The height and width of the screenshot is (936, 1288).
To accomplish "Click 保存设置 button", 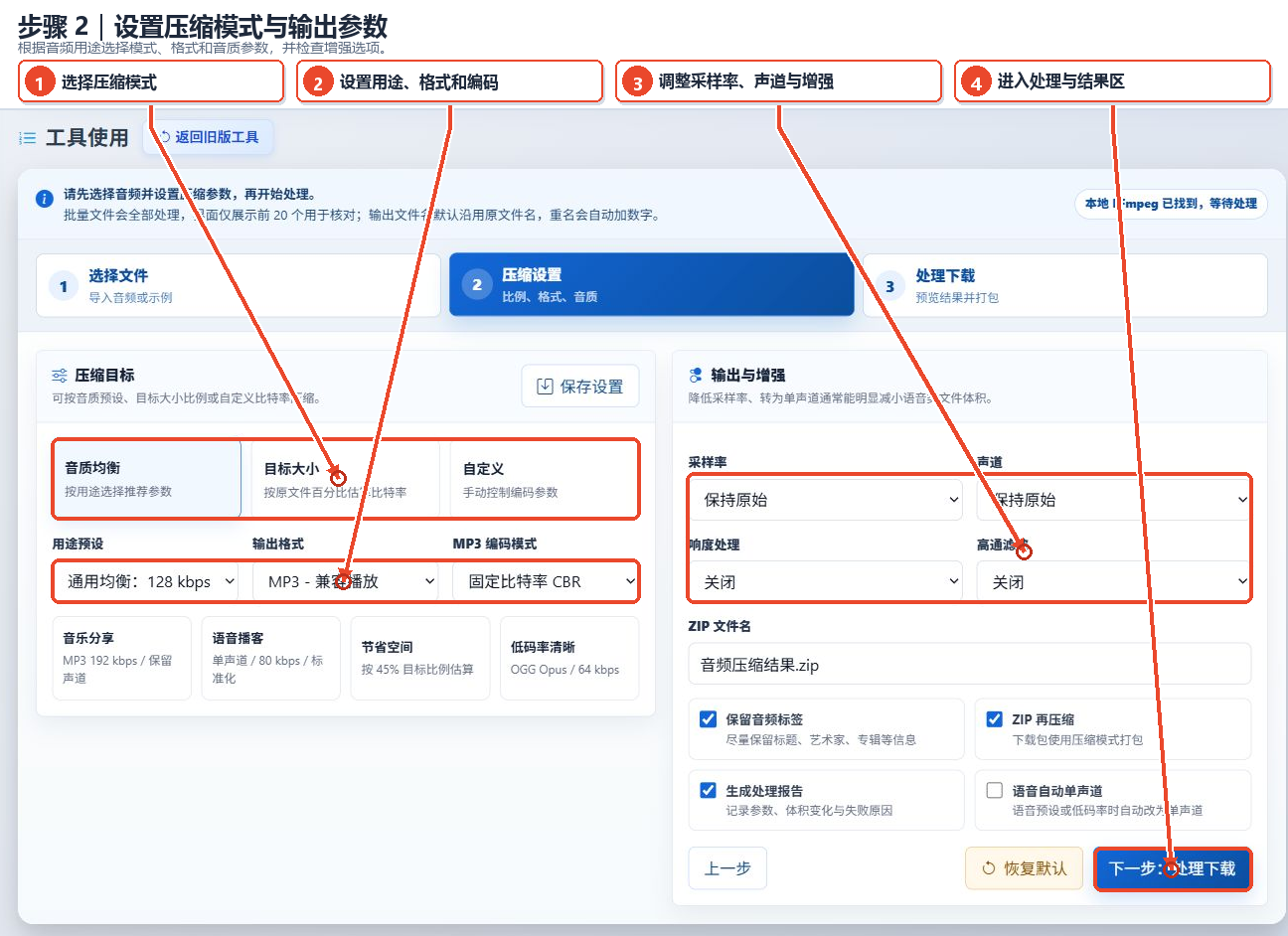I will pos(580,387).
